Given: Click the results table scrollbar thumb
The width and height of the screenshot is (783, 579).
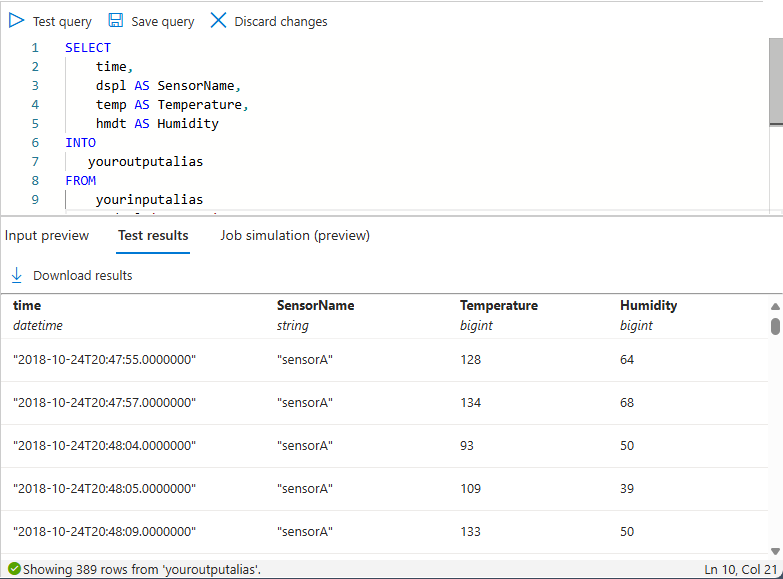Looking at the screenshot, I should 775,326.
